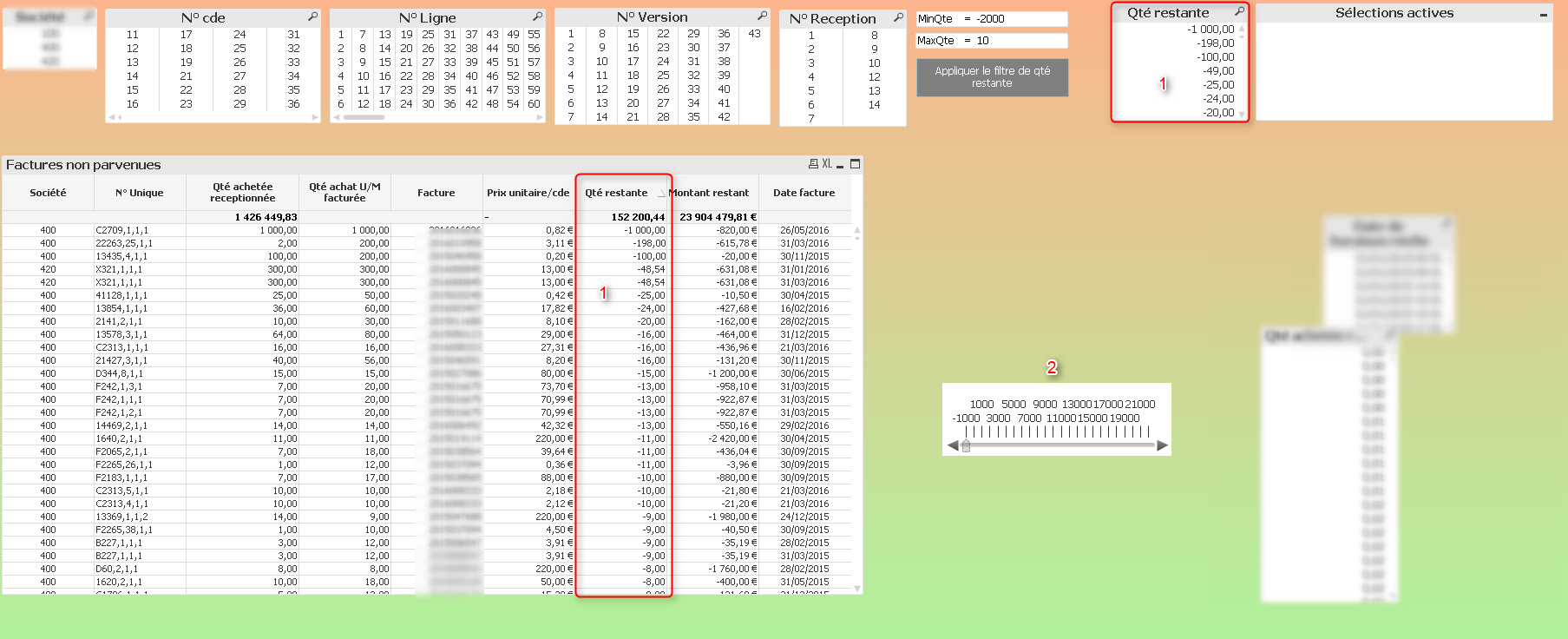Click the 23 904 479,81 € total cell

coord(718,217)
